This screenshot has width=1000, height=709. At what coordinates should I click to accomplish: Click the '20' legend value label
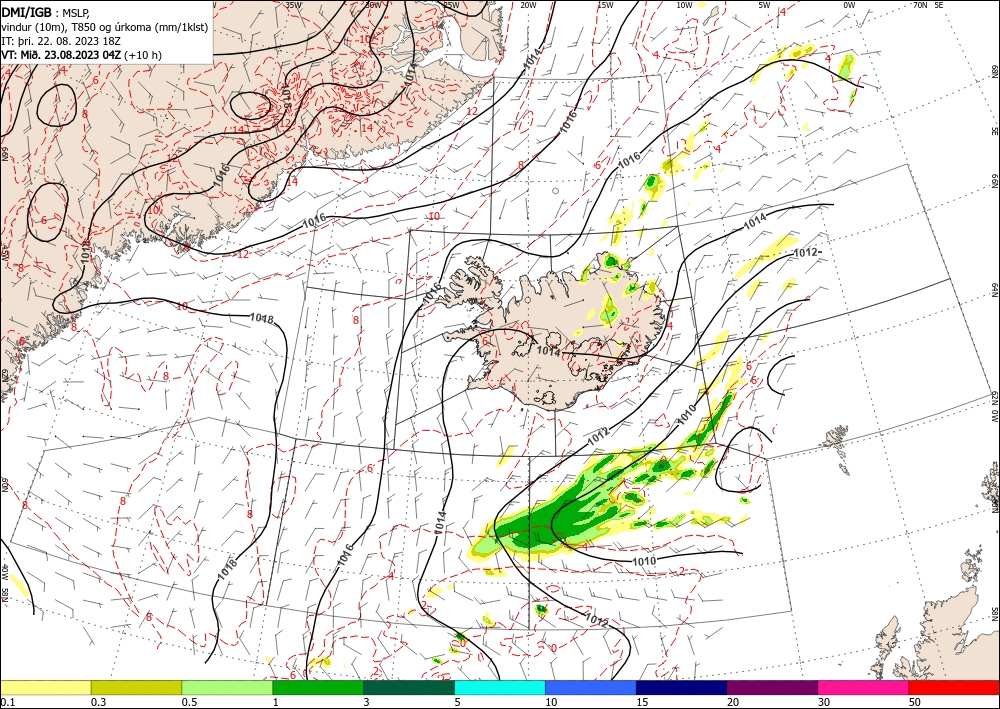pyautogui.click(x=733, y=702)
